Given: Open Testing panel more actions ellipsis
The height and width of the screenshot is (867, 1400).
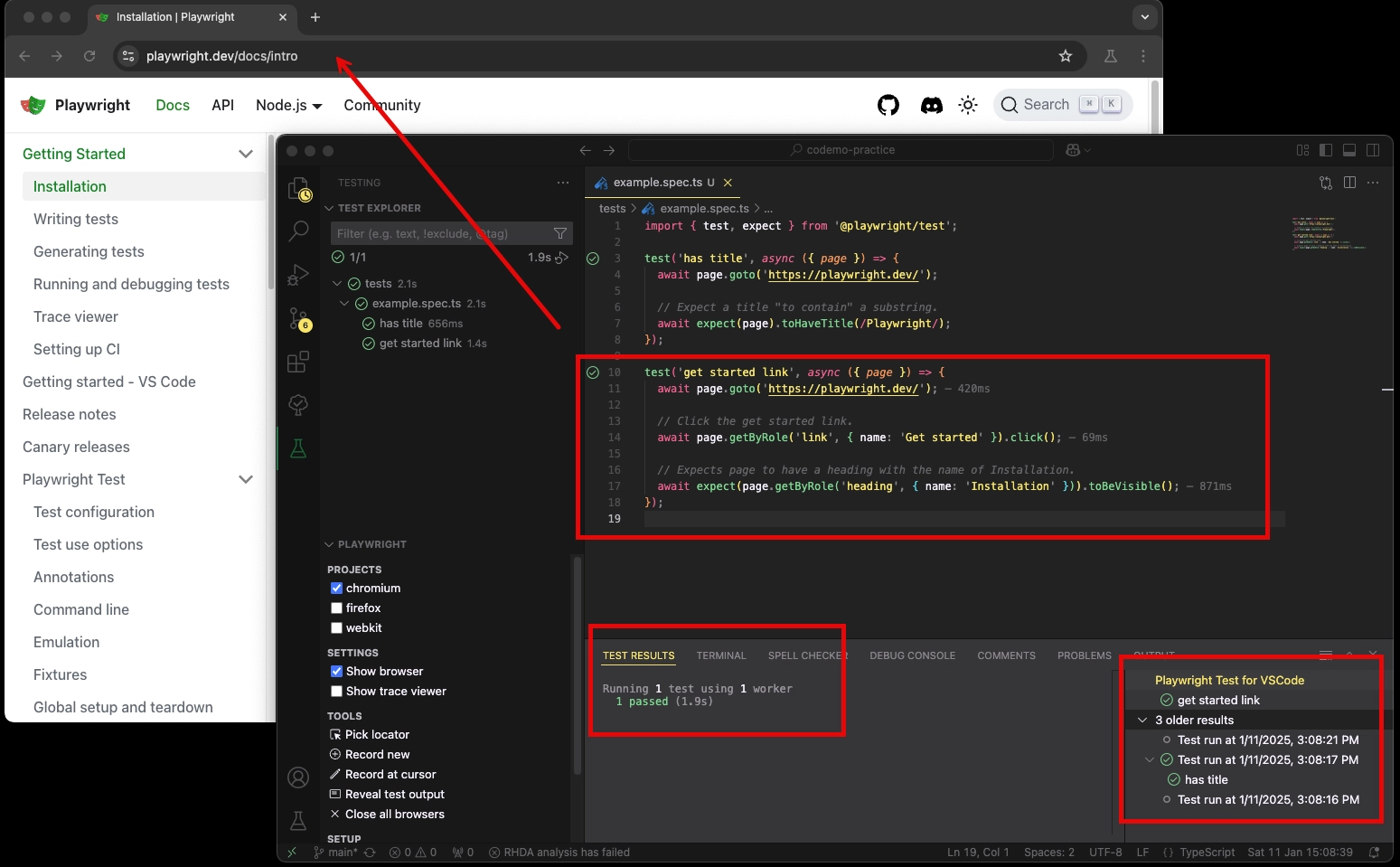Looking at the screenshot, I should 563,183.
